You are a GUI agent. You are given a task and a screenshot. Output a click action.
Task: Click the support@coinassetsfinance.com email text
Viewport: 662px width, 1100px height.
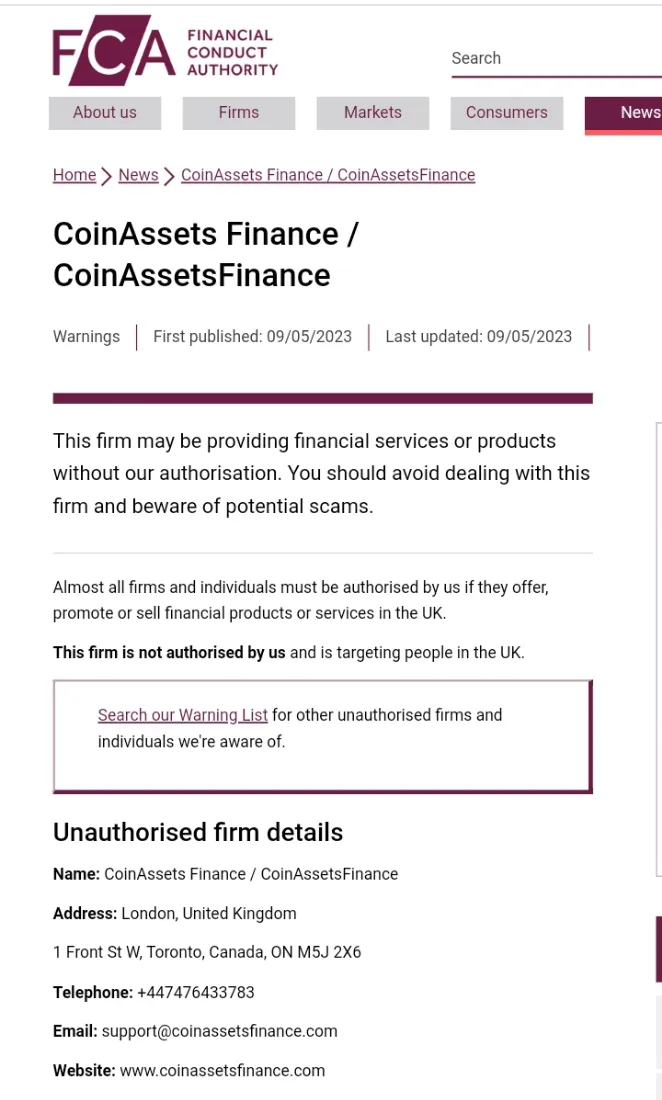pos(219,1031)
